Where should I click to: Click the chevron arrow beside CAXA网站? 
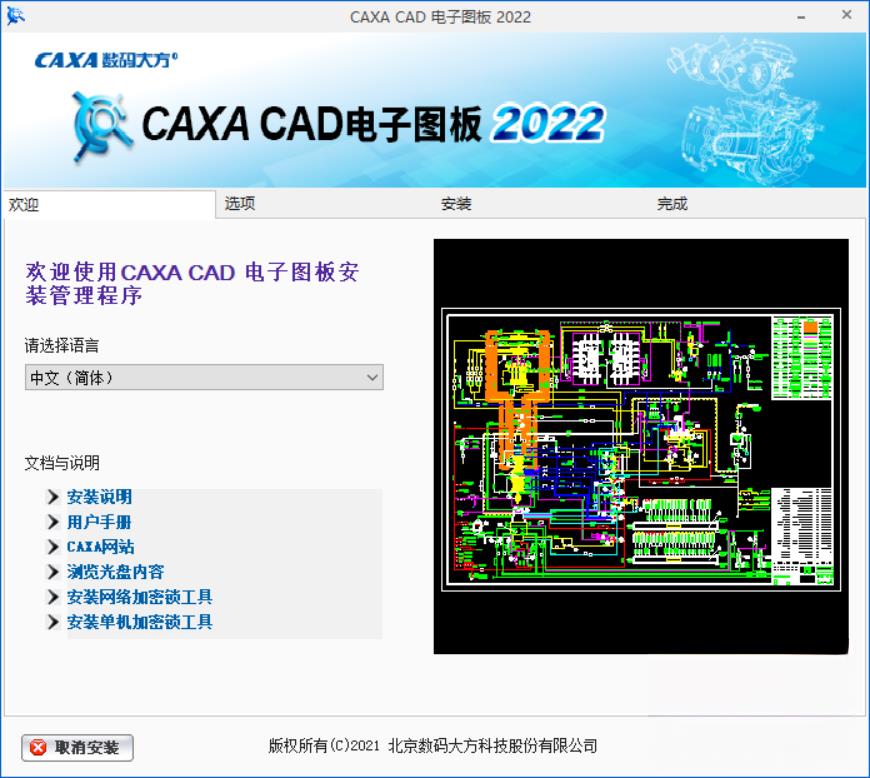53,547
